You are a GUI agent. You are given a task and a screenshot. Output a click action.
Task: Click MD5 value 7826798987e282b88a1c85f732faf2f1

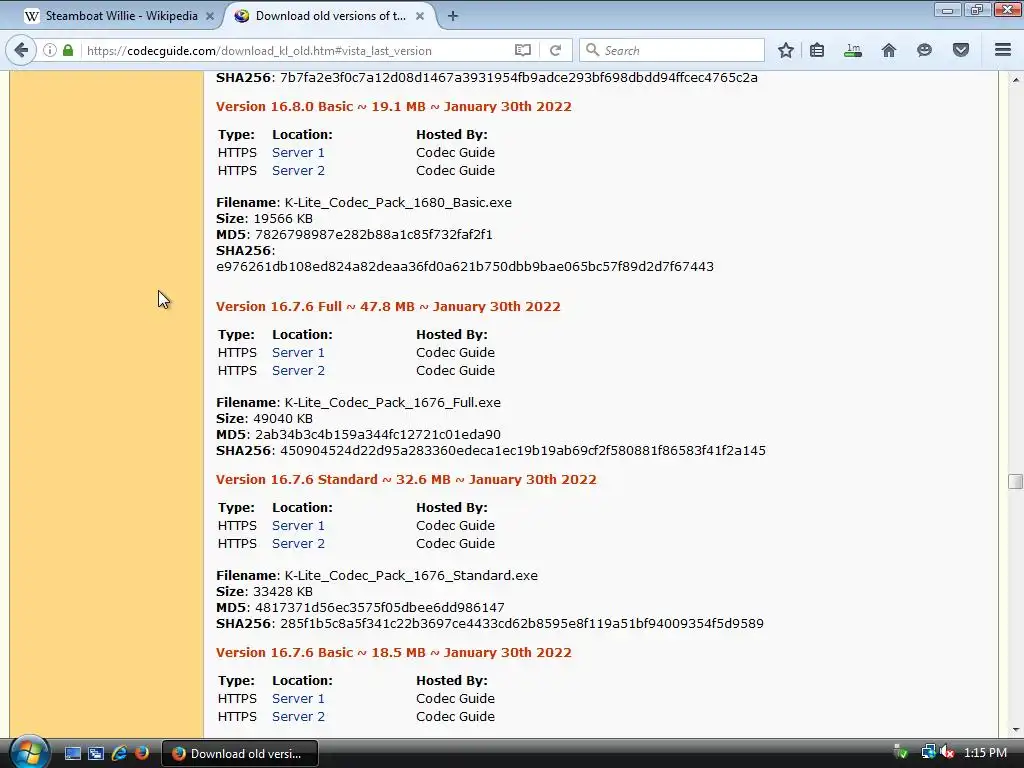point(374,234)
